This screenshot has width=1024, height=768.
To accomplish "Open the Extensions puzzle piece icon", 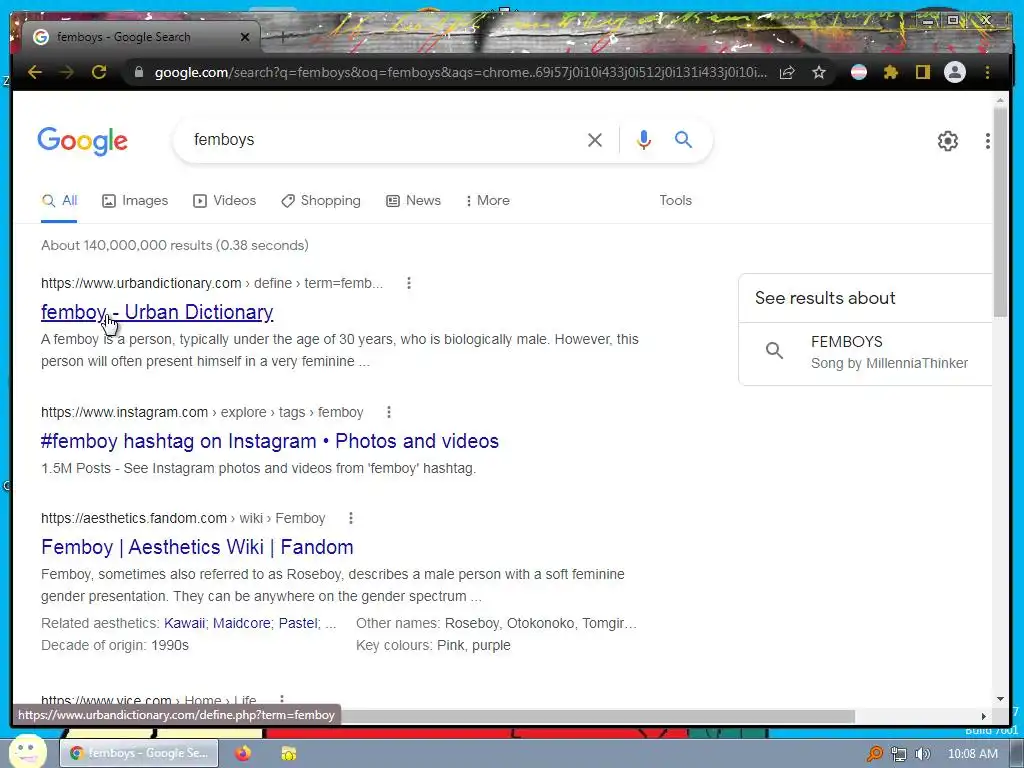I will (891, 72).
